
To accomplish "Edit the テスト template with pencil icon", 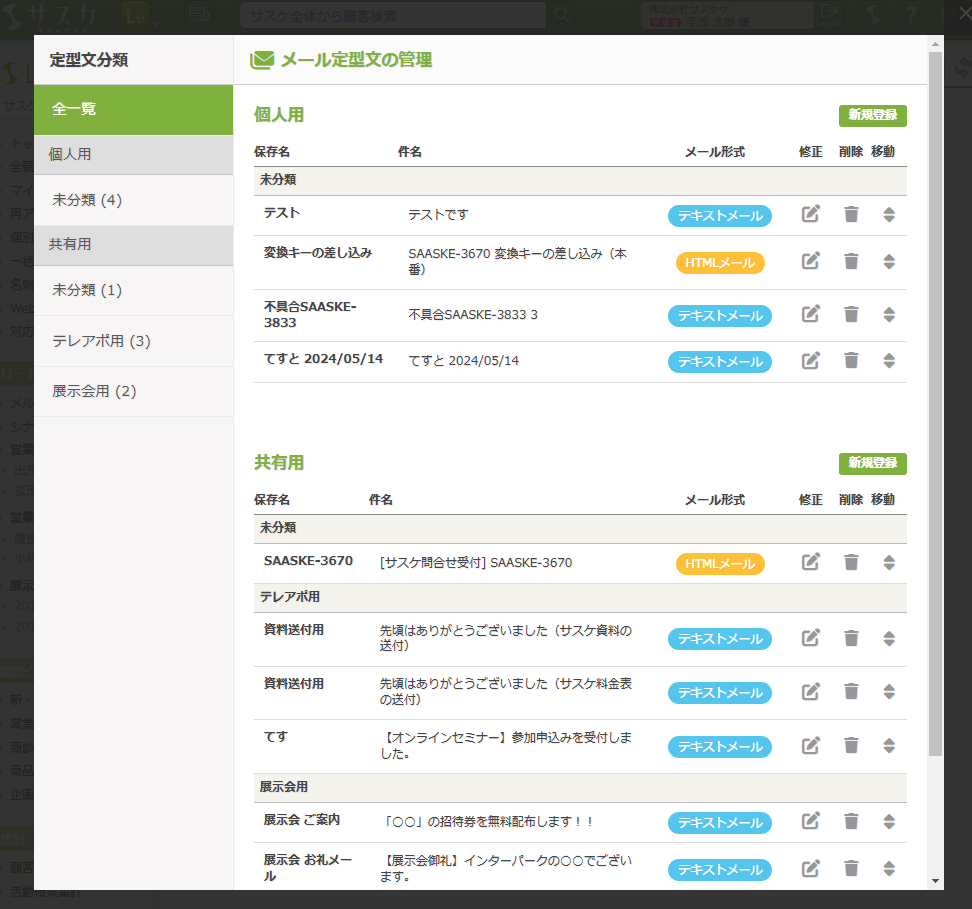I will (811, 214).
